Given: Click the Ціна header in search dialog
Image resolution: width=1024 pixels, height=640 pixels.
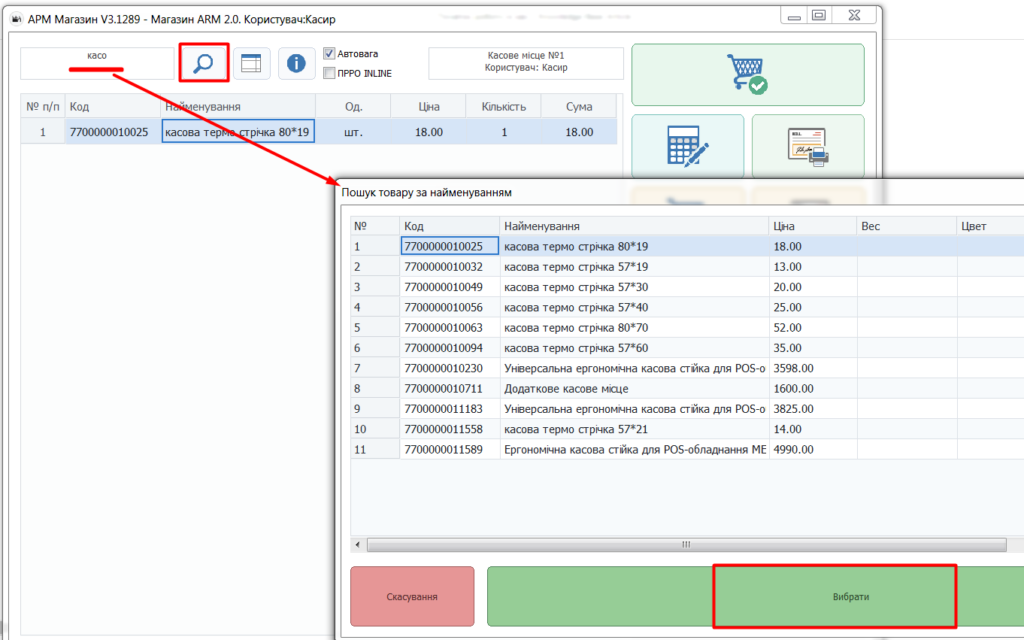Looking at the screenshot, I should tap(812, 226).
